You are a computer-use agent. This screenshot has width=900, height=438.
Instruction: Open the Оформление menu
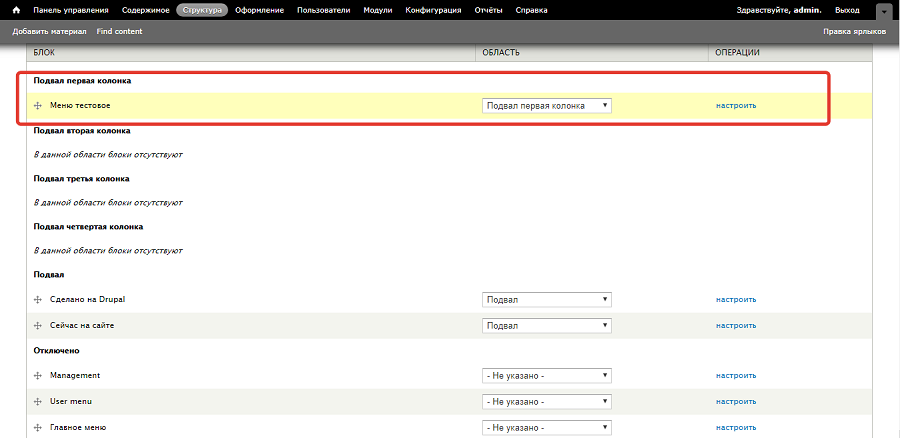coord(259,10)
